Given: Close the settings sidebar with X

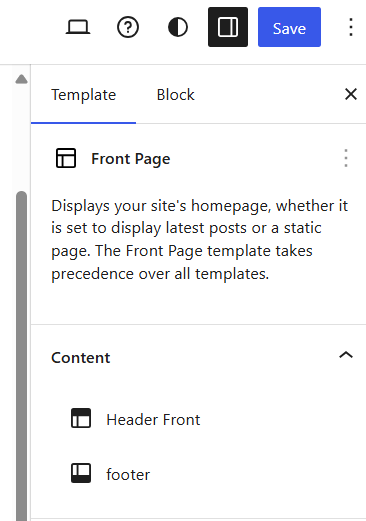Looking at the screenshot, I should pyautogui.click(x=351, y=94).
